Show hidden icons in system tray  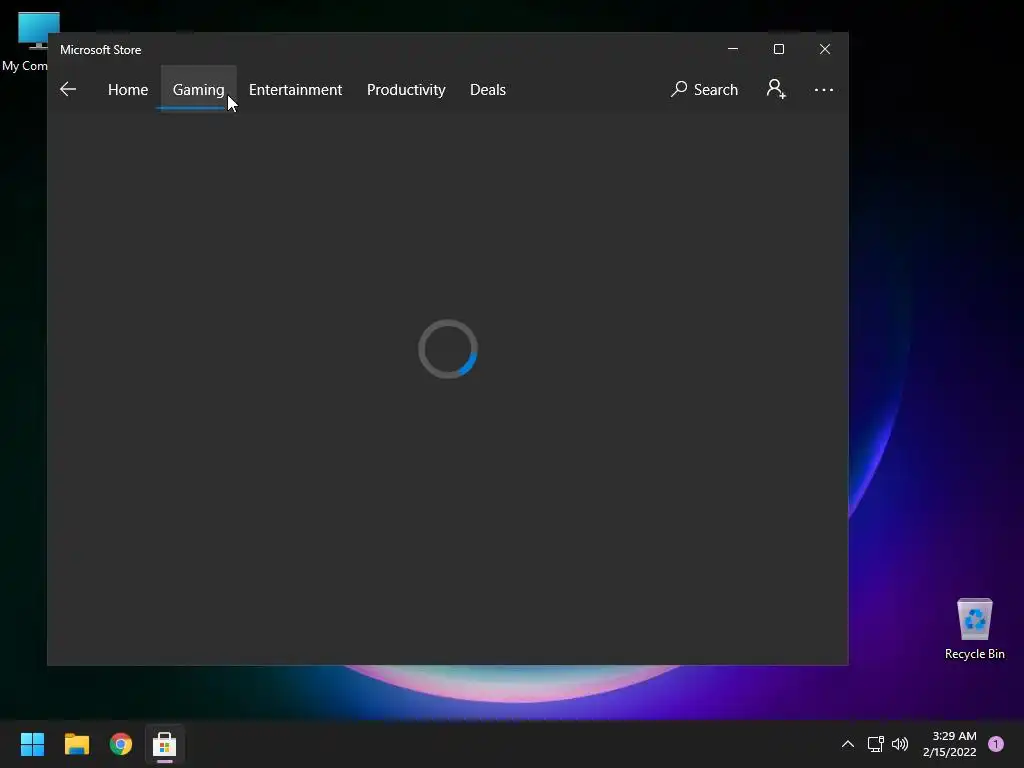point(848,744)
